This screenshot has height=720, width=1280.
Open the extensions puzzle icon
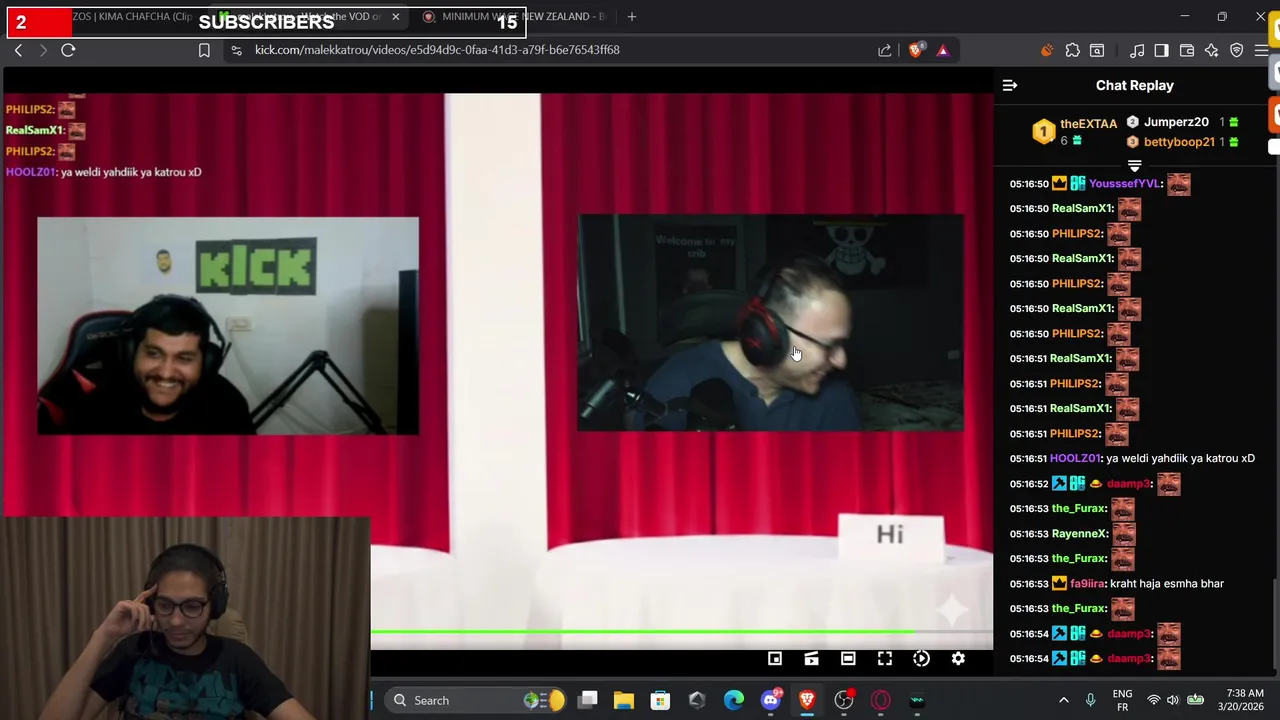(x=1072, y=50)
